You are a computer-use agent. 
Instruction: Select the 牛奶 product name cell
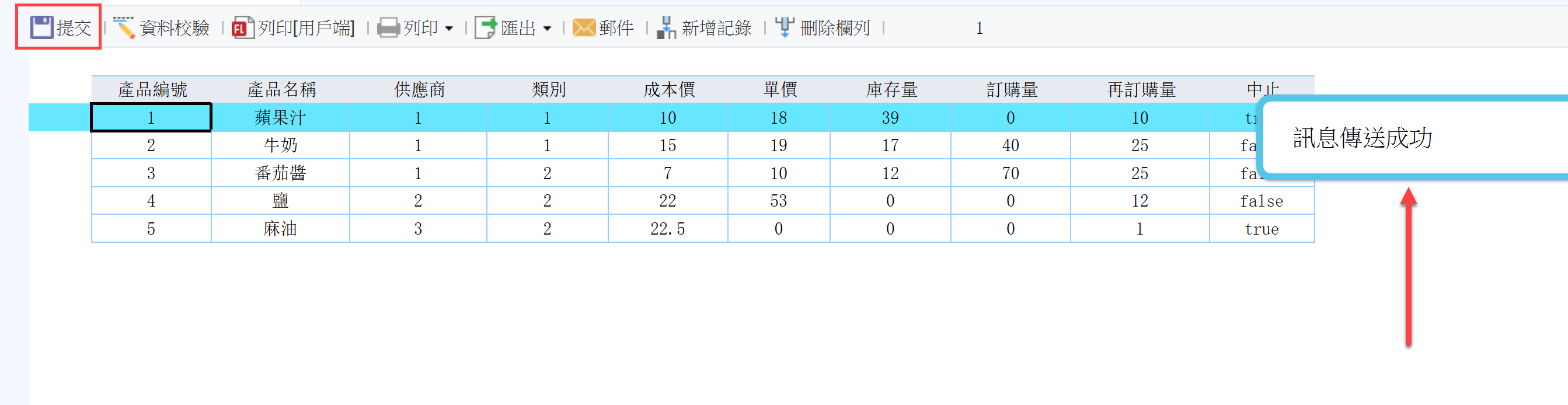click(x=281, y=145)
